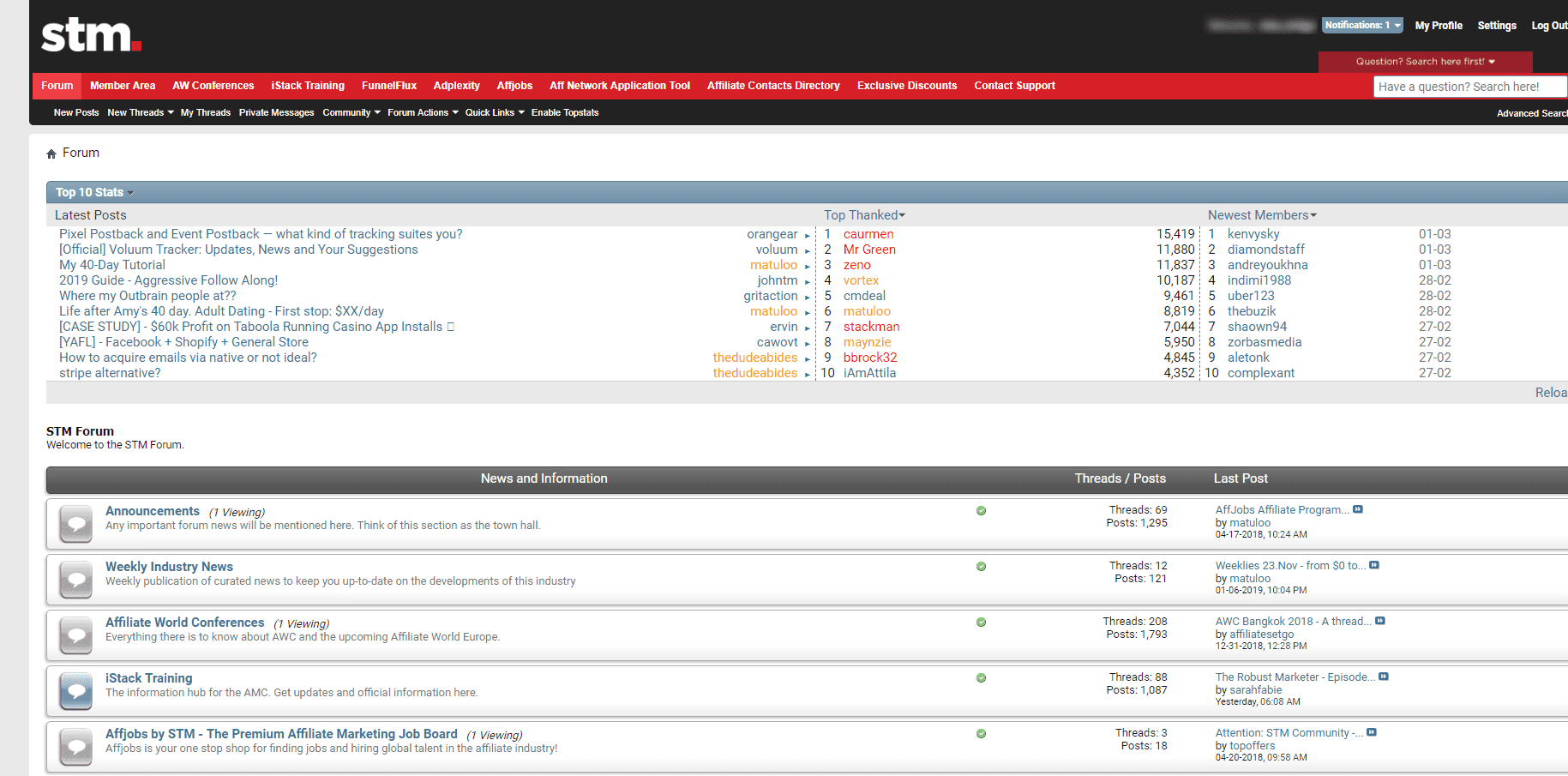Open Exclusive Discounts tab
Screen dimensions: 1568x776
[x=907, y=86]
